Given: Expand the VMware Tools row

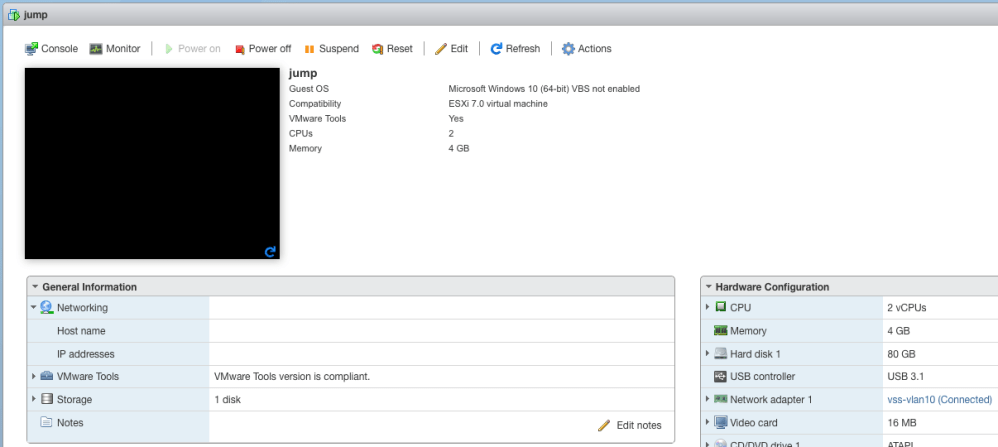Looking at the screenshot, I should click(34, 376).
